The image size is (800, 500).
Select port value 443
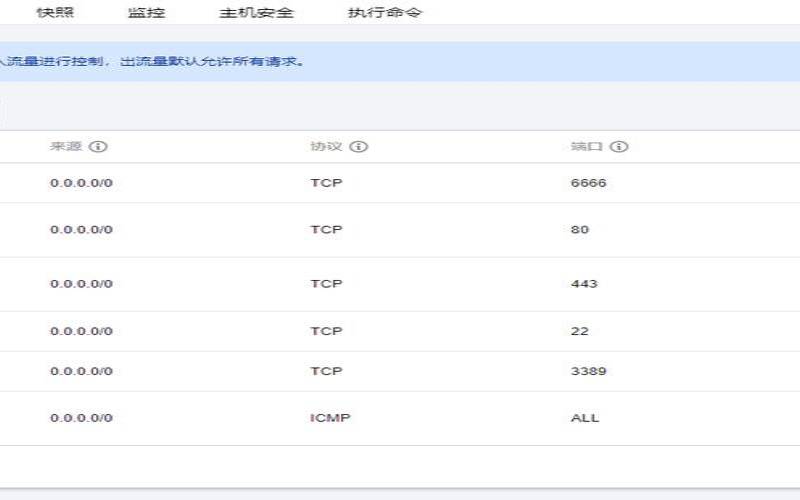click(584, 284)
